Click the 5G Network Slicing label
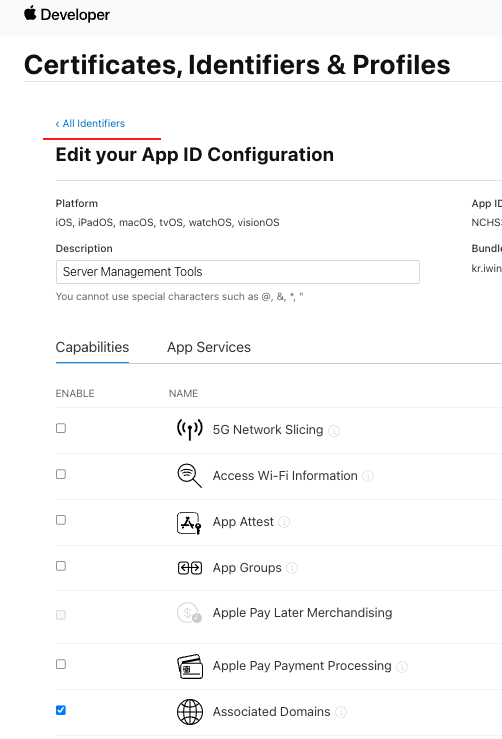502x739 pixels. click(268, 430)
